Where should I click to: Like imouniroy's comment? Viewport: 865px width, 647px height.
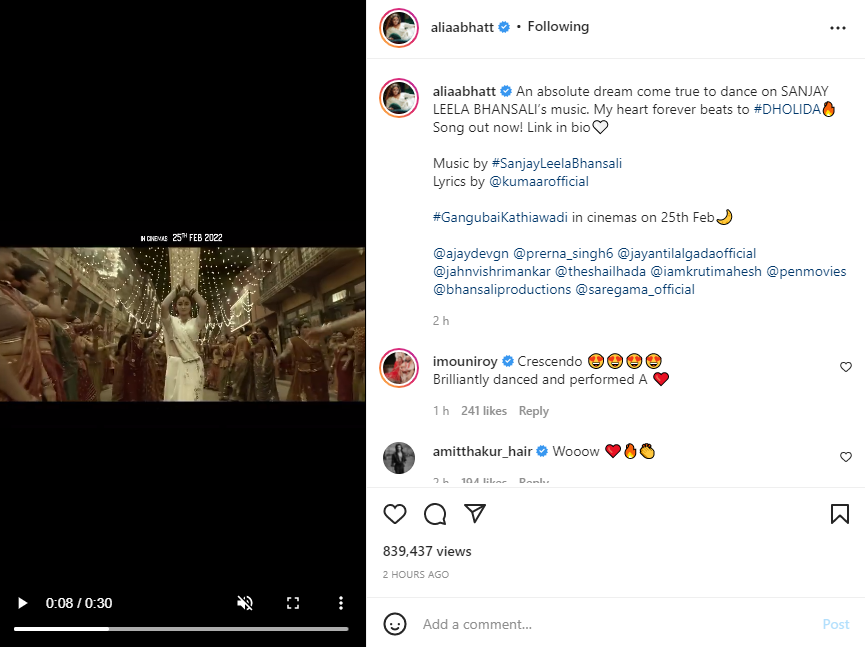[x=846, y=367]
